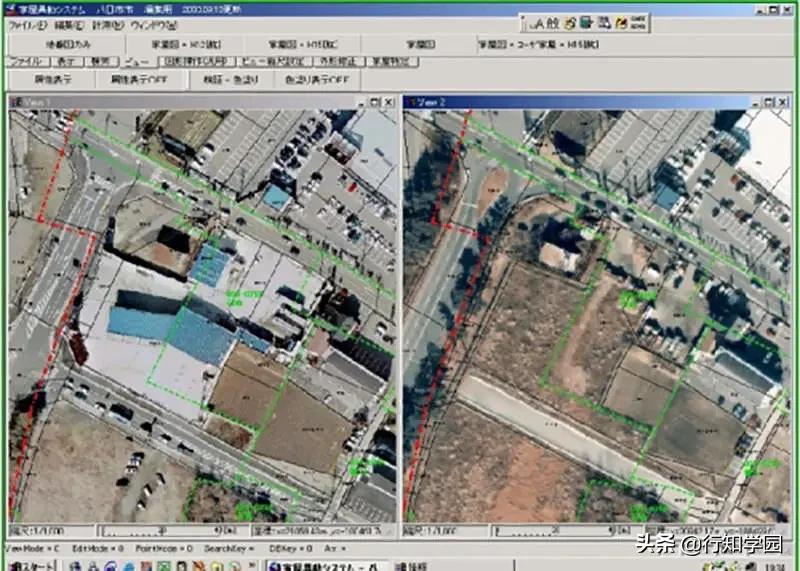Click the 地番図のみ layer button
800x571 pixels.
pyautogui.click(x=68, y=44)
